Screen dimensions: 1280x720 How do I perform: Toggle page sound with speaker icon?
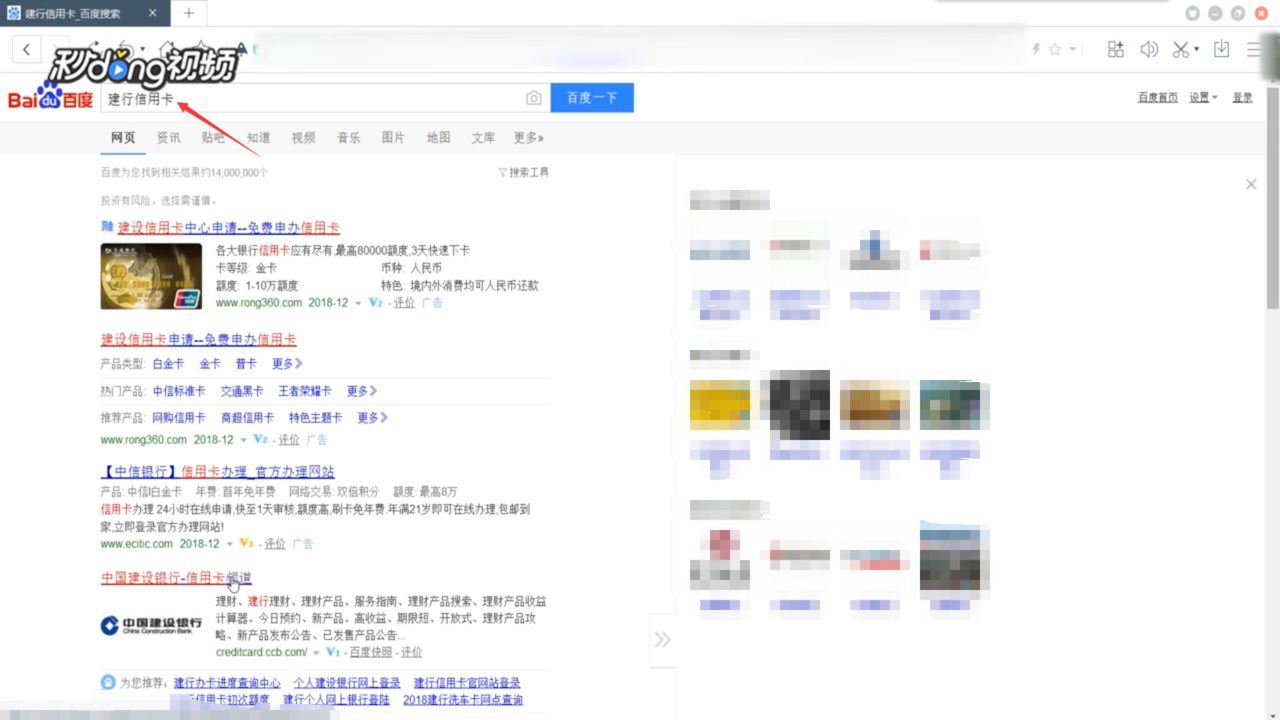tap(1150, 49)
